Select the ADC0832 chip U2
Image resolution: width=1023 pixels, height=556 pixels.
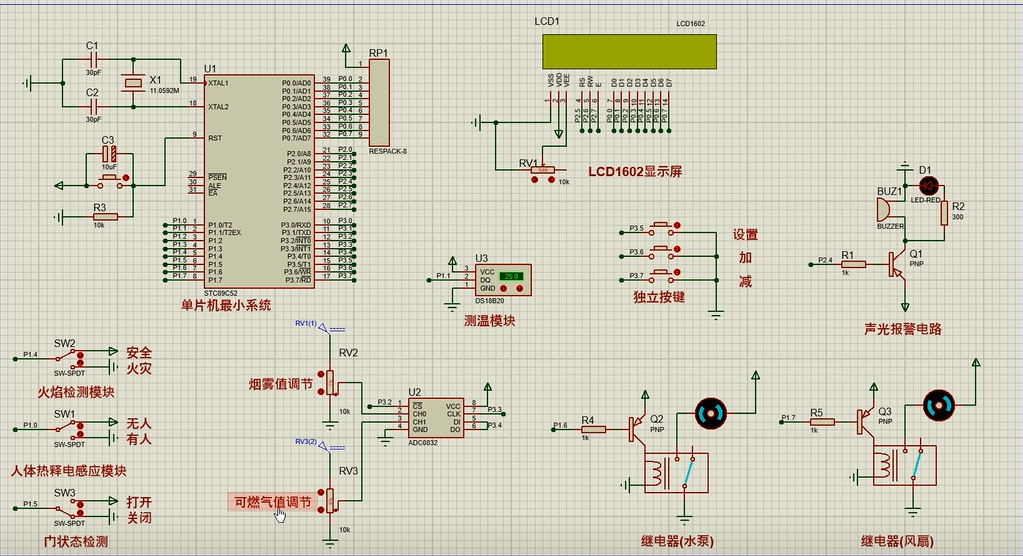click(436, 418)
